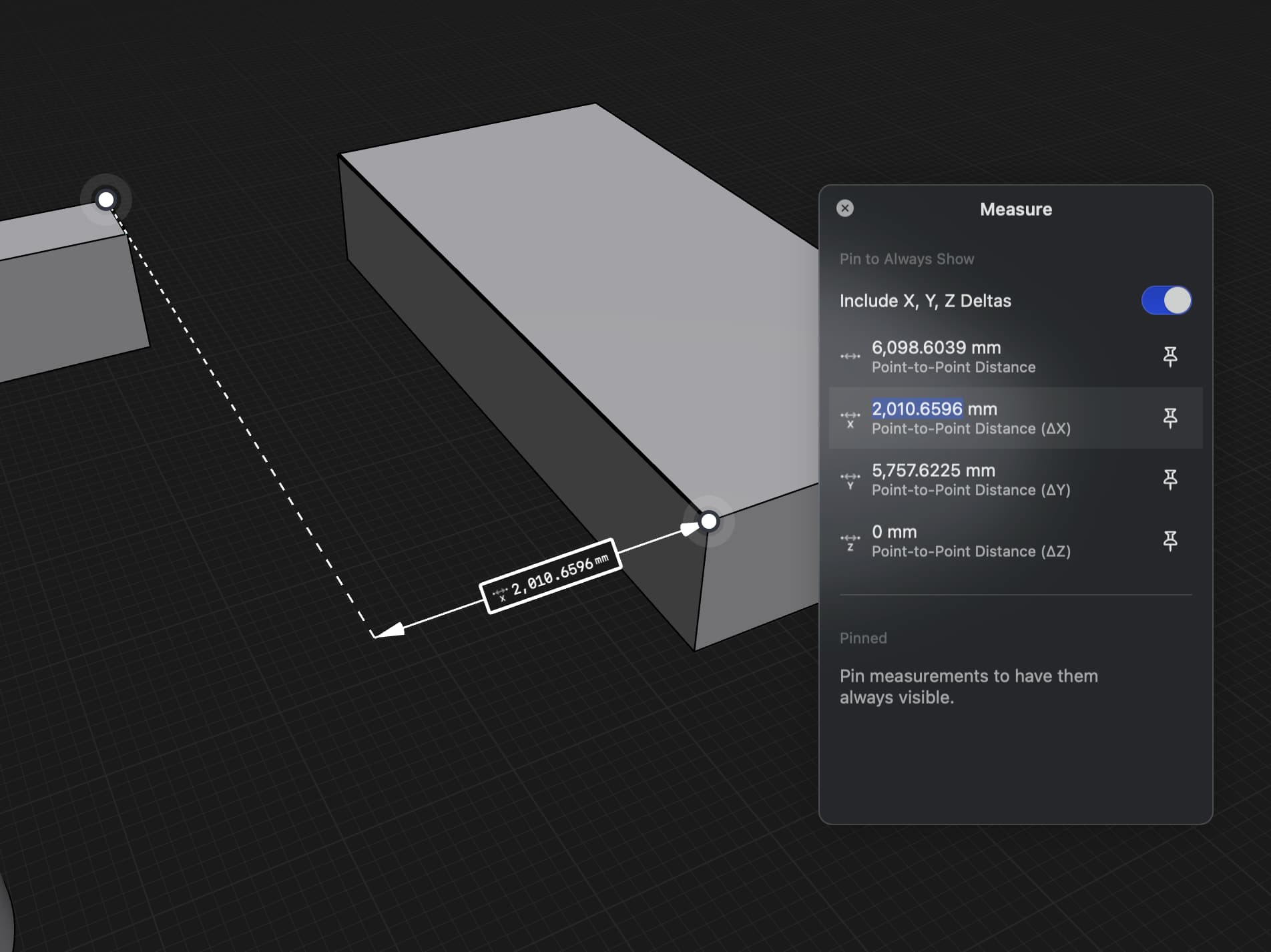This screenshot has height=952, width=1271.
Task: Select the 0 mm ΔZ row
Action: pyautogui.click(x=1015, y=541)
